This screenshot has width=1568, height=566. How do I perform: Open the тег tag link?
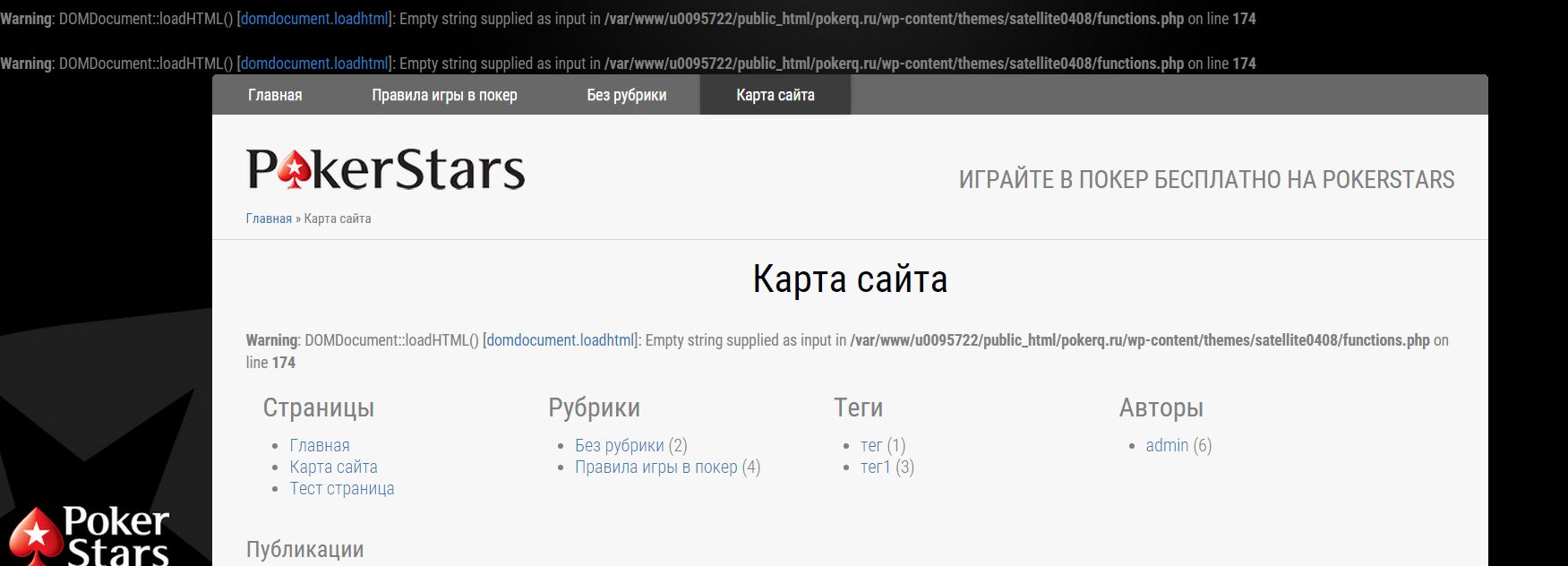[871, 445]
